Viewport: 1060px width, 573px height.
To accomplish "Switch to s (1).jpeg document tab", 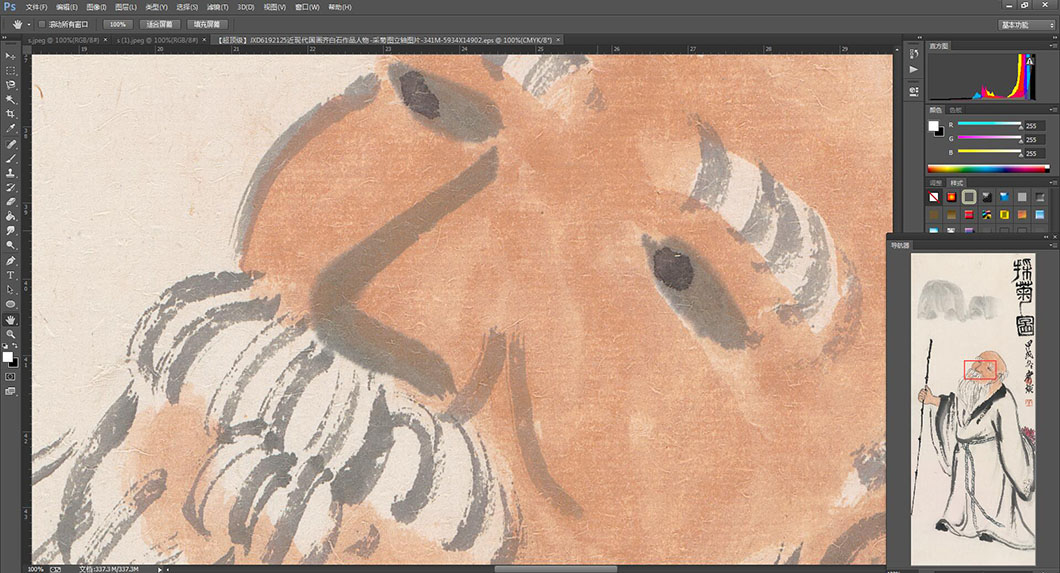I will pos(157,40).
